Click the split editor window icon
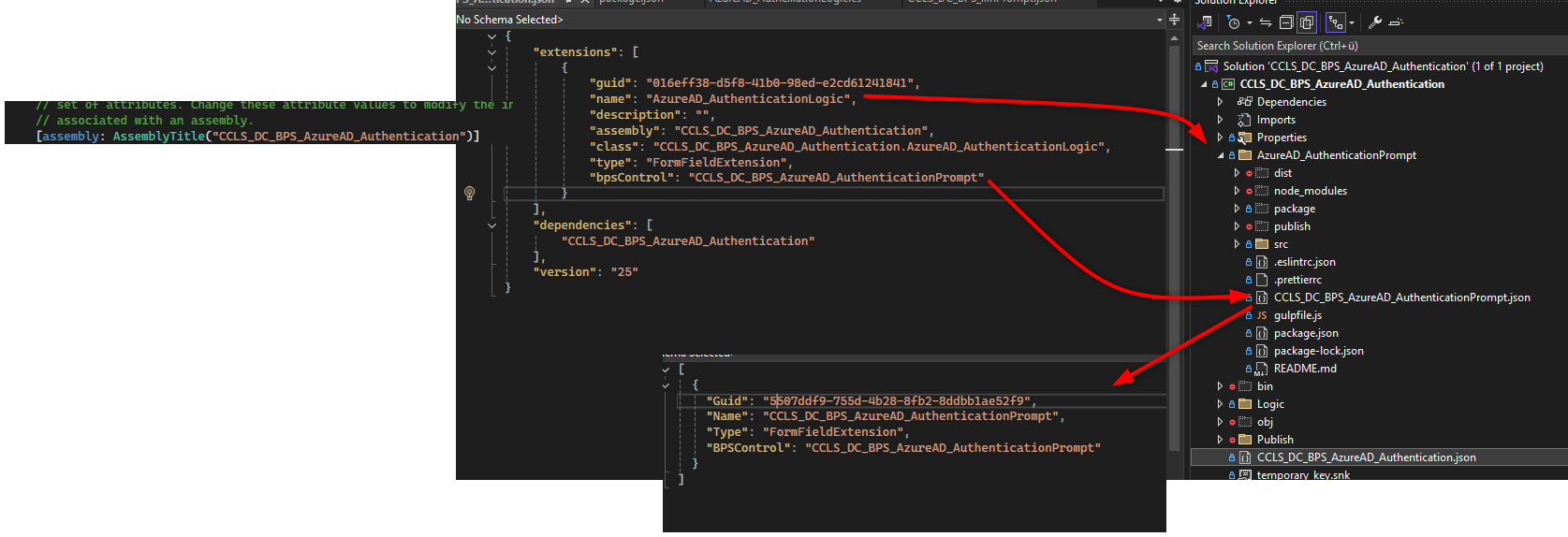Screen dimensions: 1568x537 tap(1174, 20)
